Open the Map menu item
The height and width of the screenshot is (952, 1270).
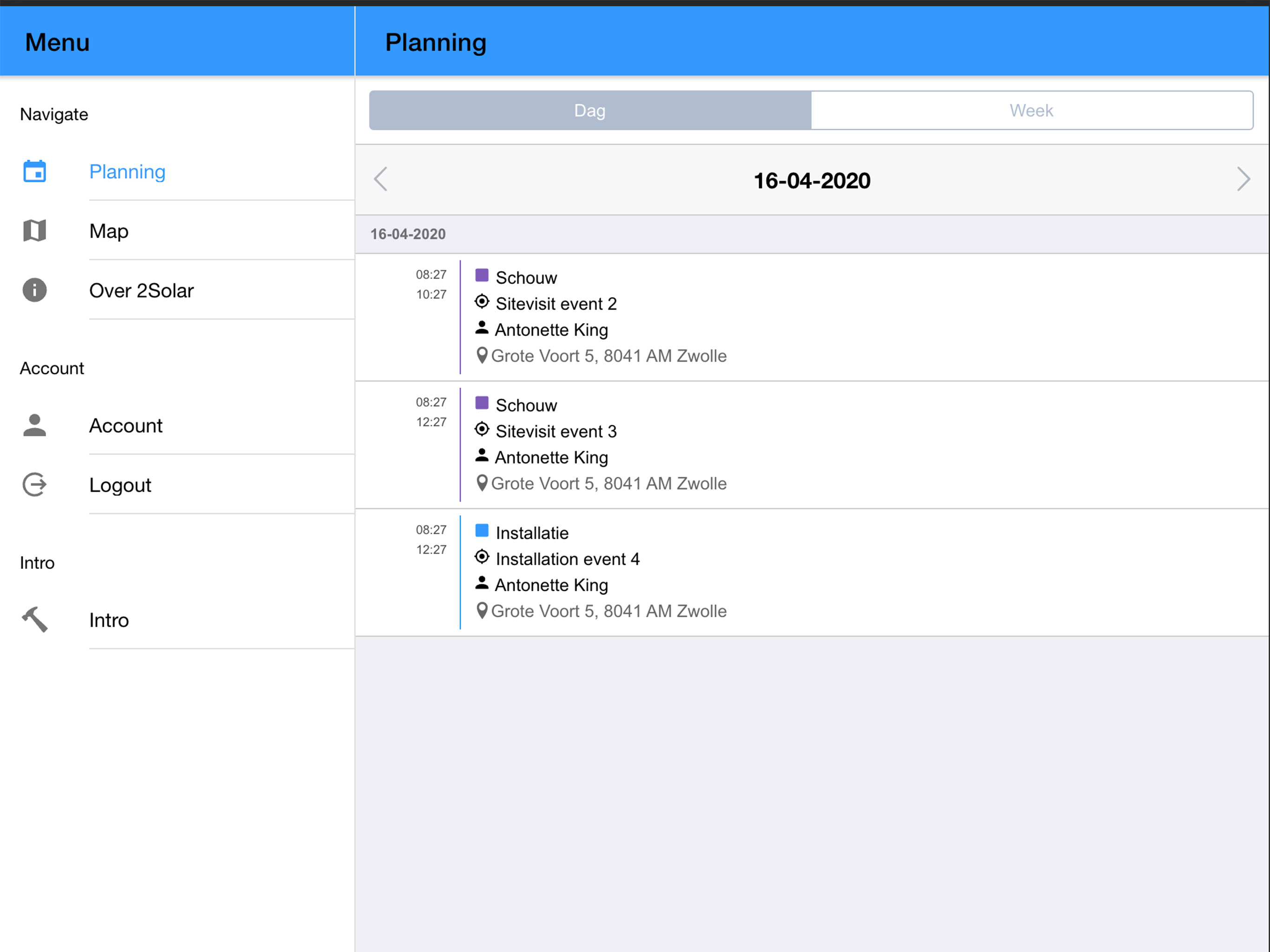[x=109, y=231]
